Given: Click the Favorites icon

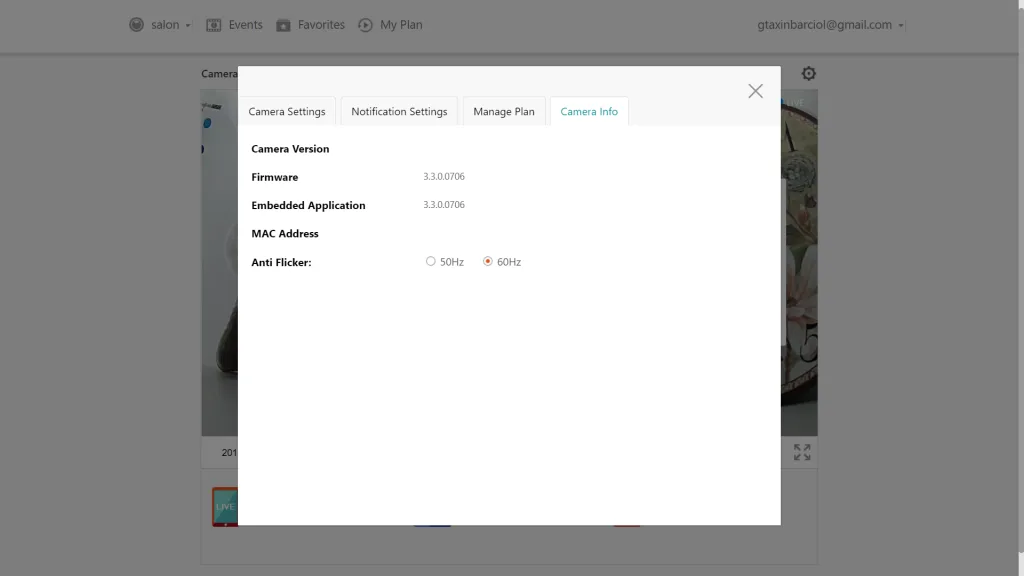Looking at the screenshot, I should (x=283, y=25).
